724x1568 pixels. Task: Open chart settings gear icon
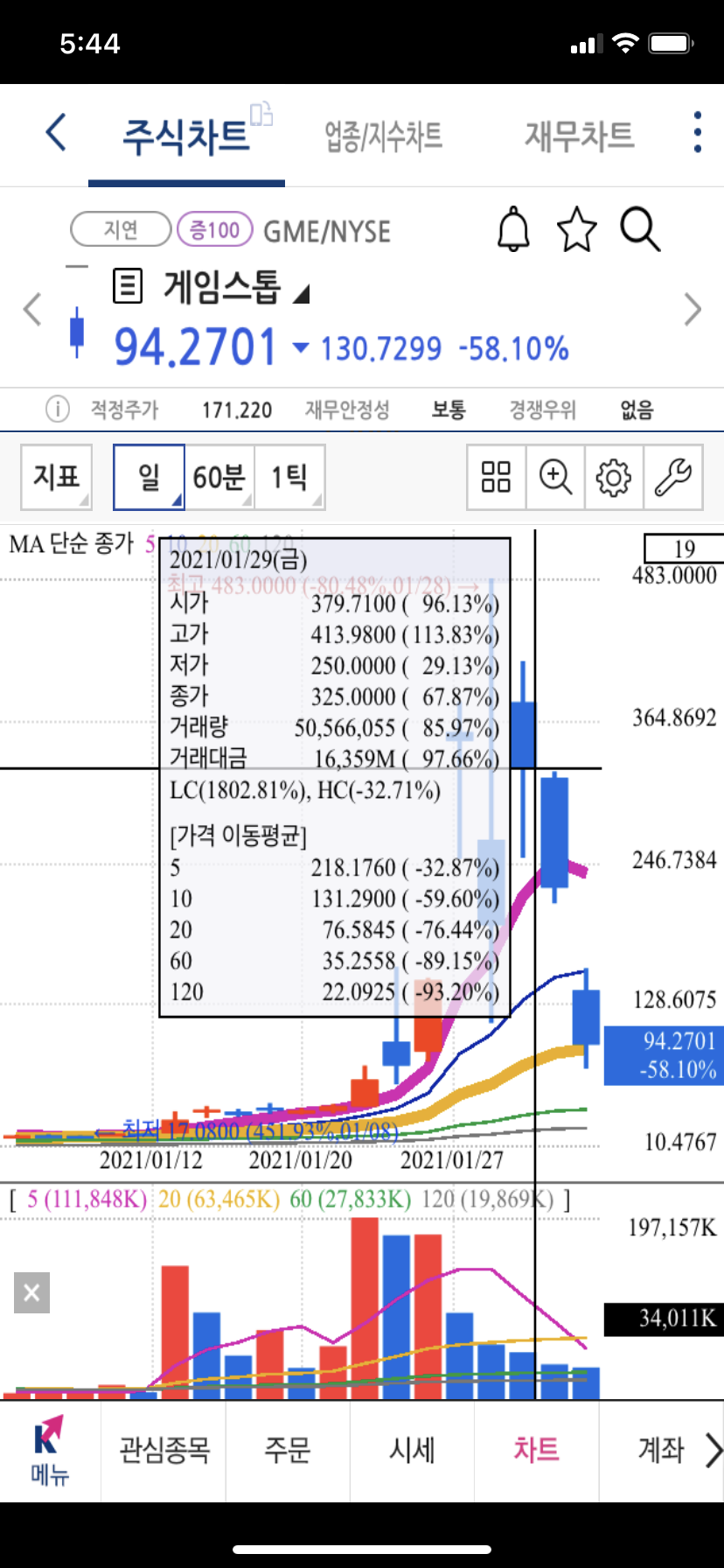pos(614,477)
